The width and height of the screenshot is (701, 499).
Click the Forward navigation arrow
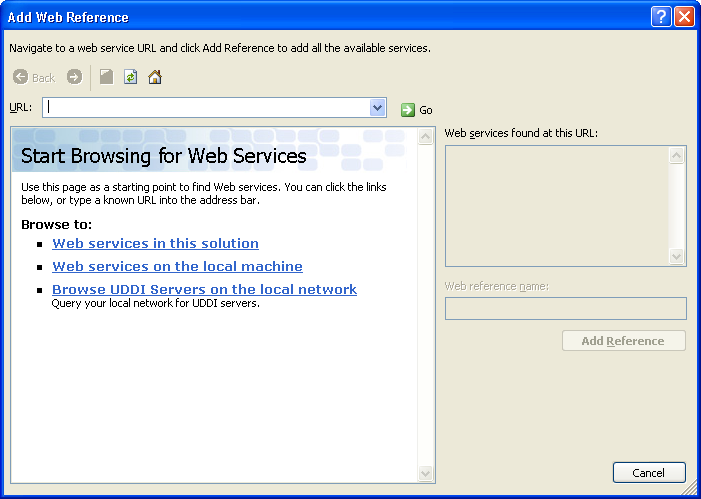pos(74,77)
